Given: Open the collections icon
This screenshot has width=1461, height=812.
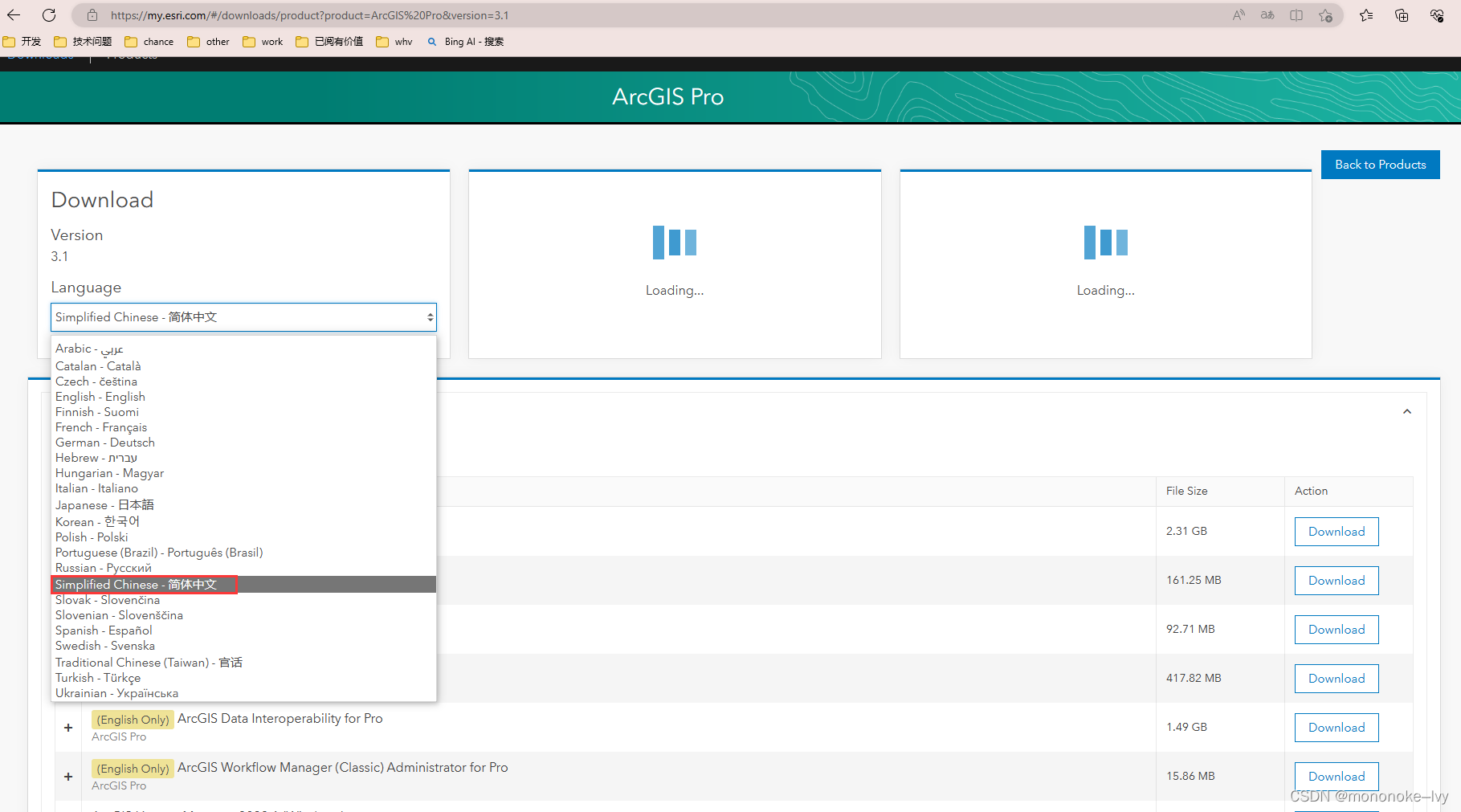Looking at the screenshot, I should click(x=1402, y=15).
